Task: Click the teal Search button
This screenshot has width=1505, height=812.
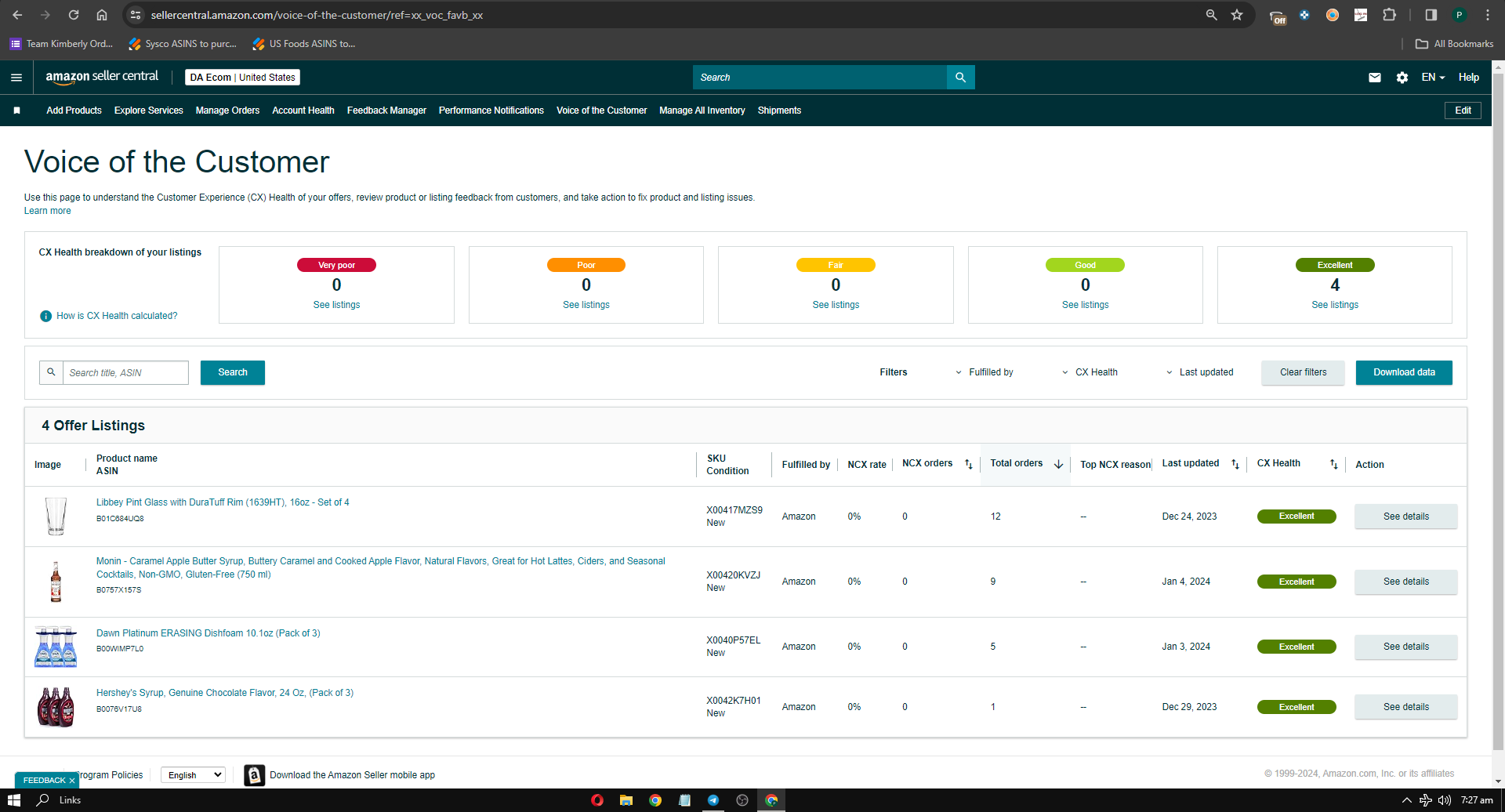Action: tap(233, 372)
